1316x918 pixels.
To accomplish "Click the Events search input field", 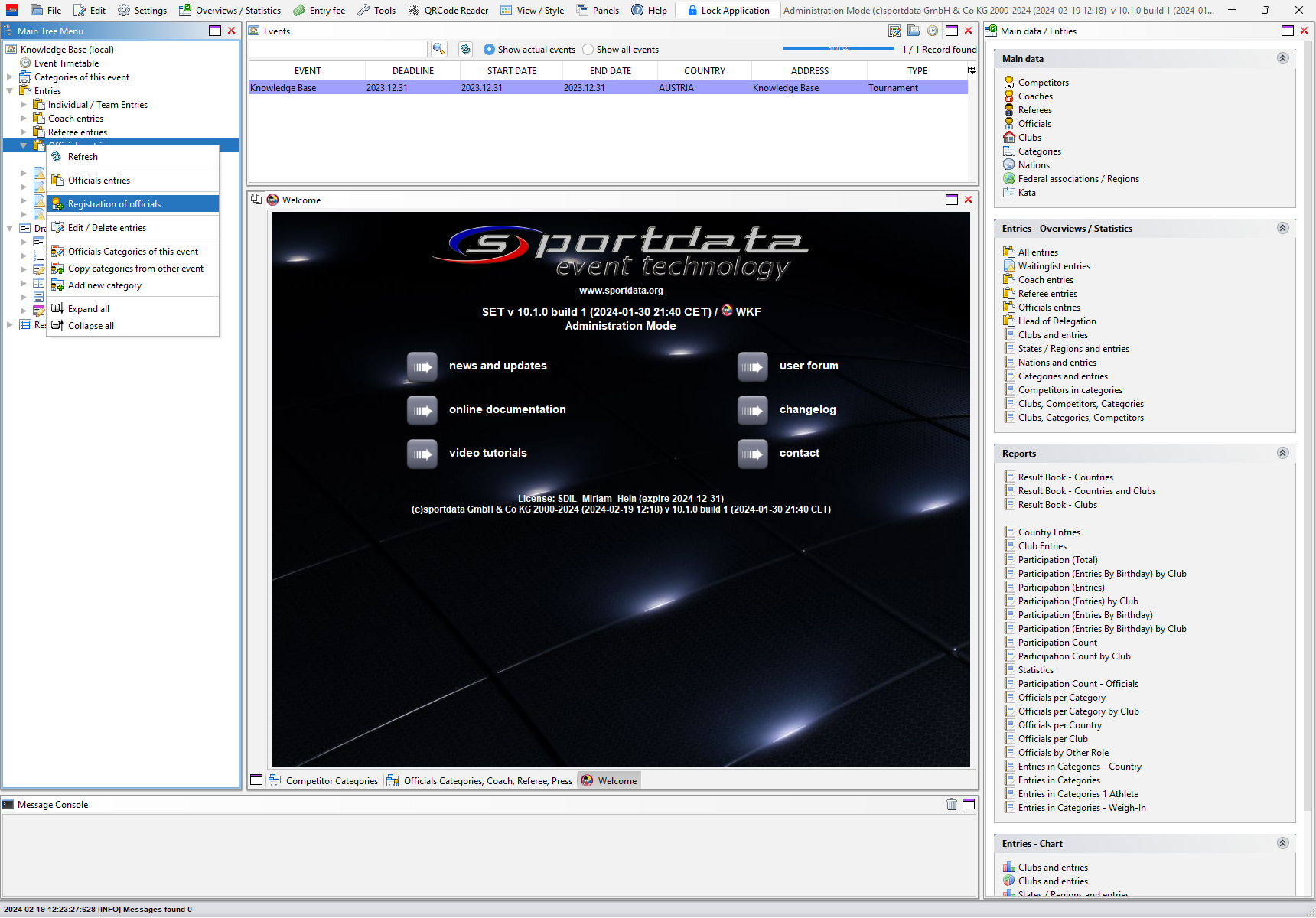I will (337, 49).
